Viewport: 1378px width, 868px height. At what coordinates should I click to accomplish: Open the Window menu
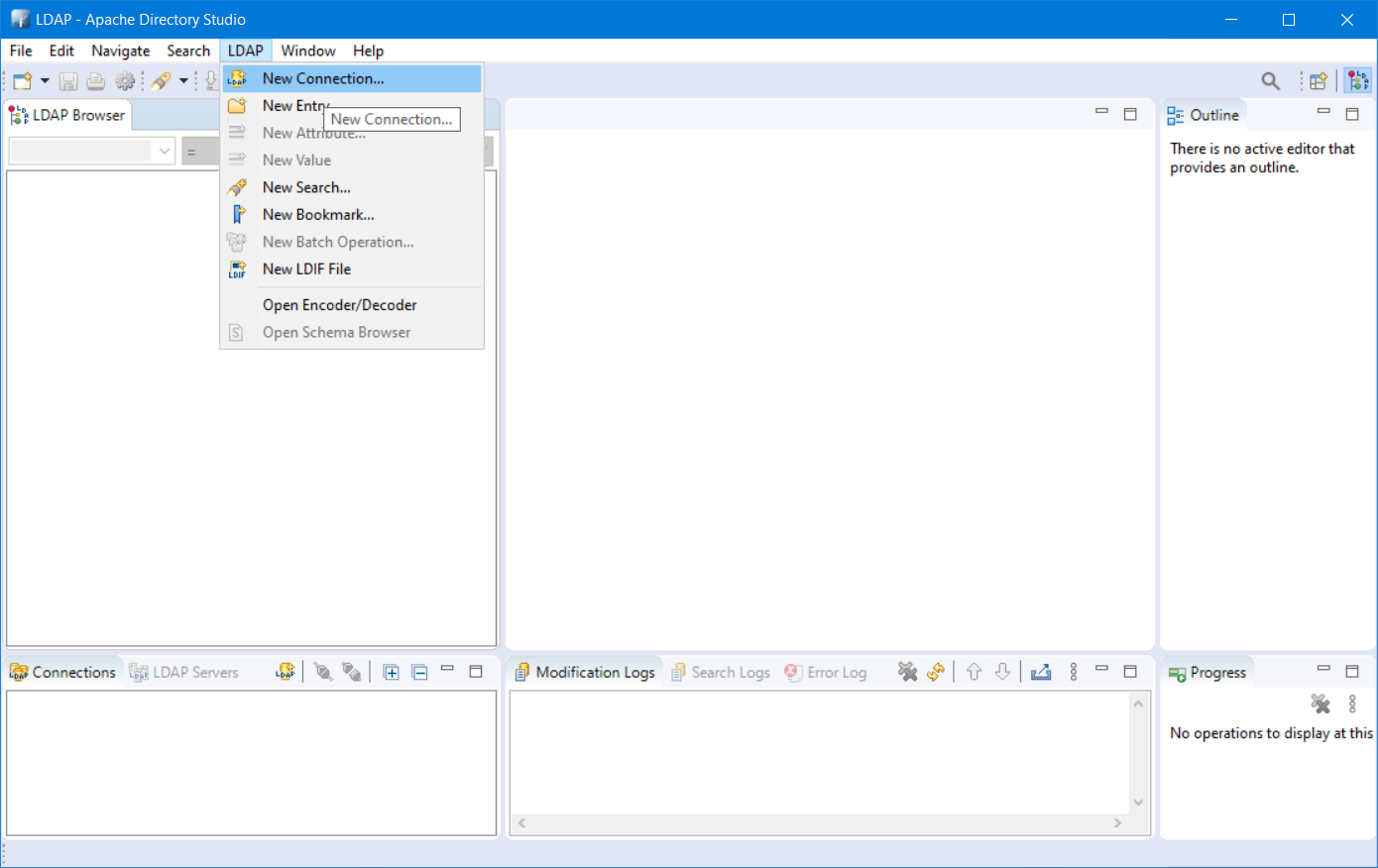coord(308,51)
